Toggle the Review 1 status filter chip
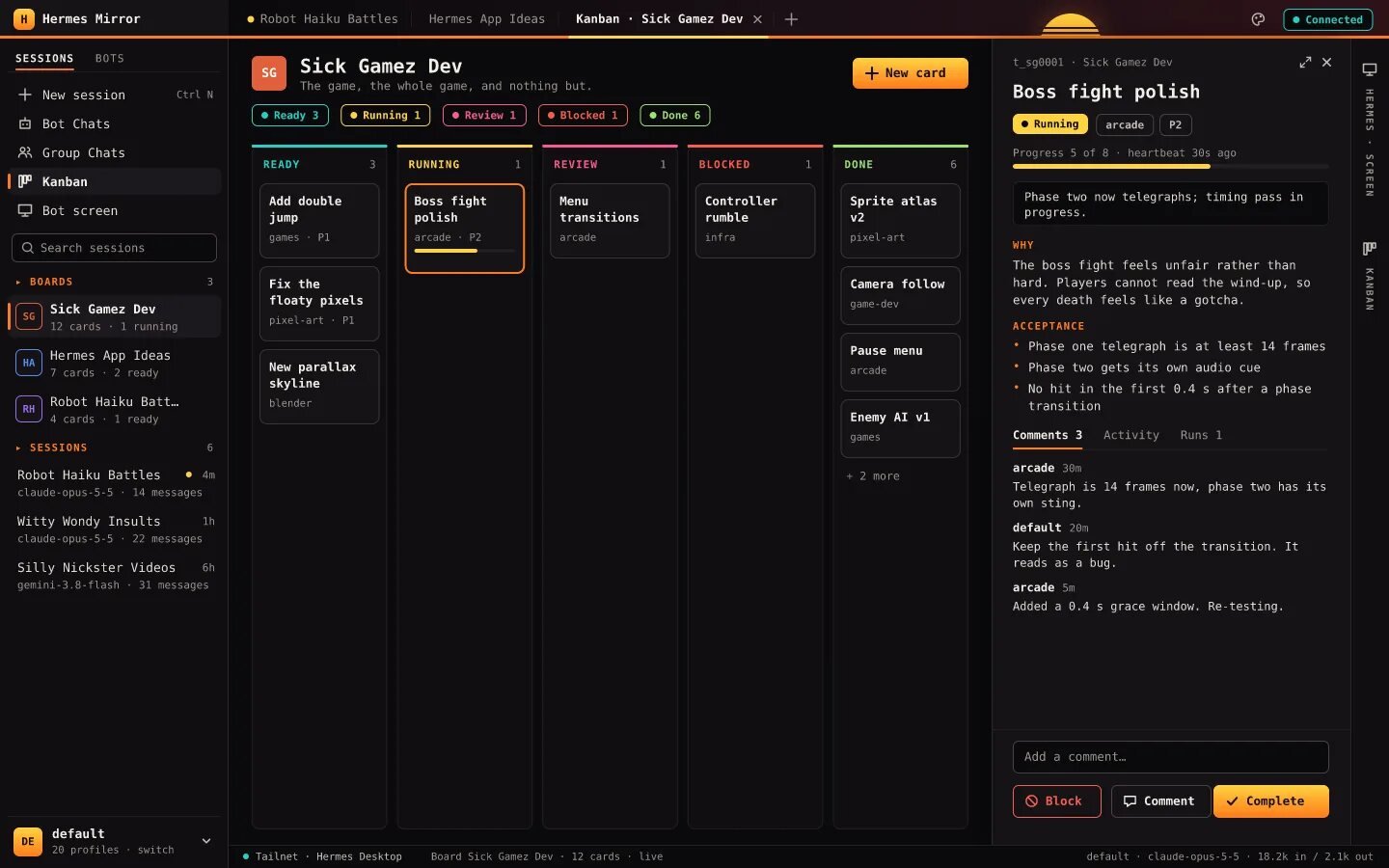 (x=484, y=116)
